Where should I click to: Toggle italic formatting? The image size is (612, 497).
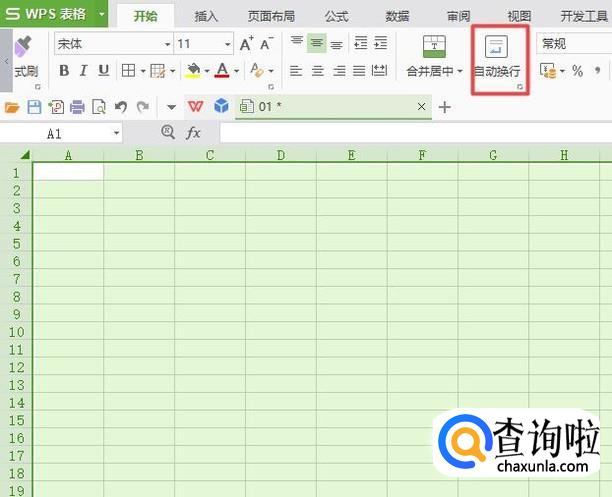tap(83, 71)
